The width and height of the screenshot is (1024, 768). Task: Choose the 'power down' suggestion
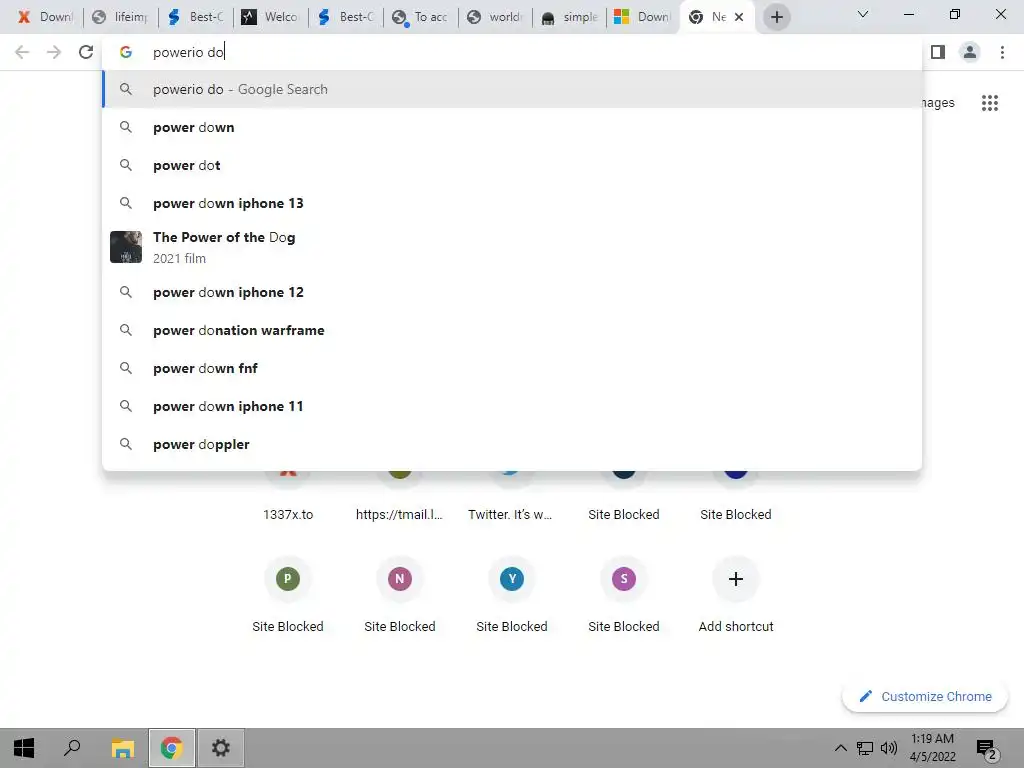click(512, 127)
